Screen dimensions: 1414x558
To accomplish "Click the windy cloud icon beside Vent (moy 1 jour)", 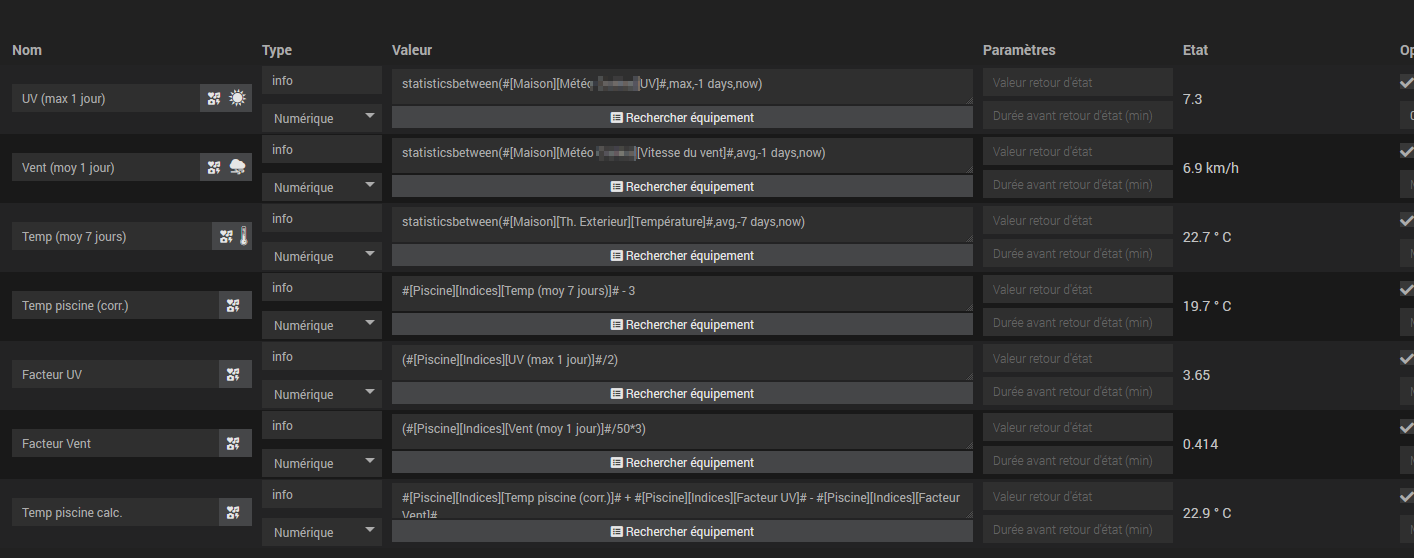I will 238,167.
